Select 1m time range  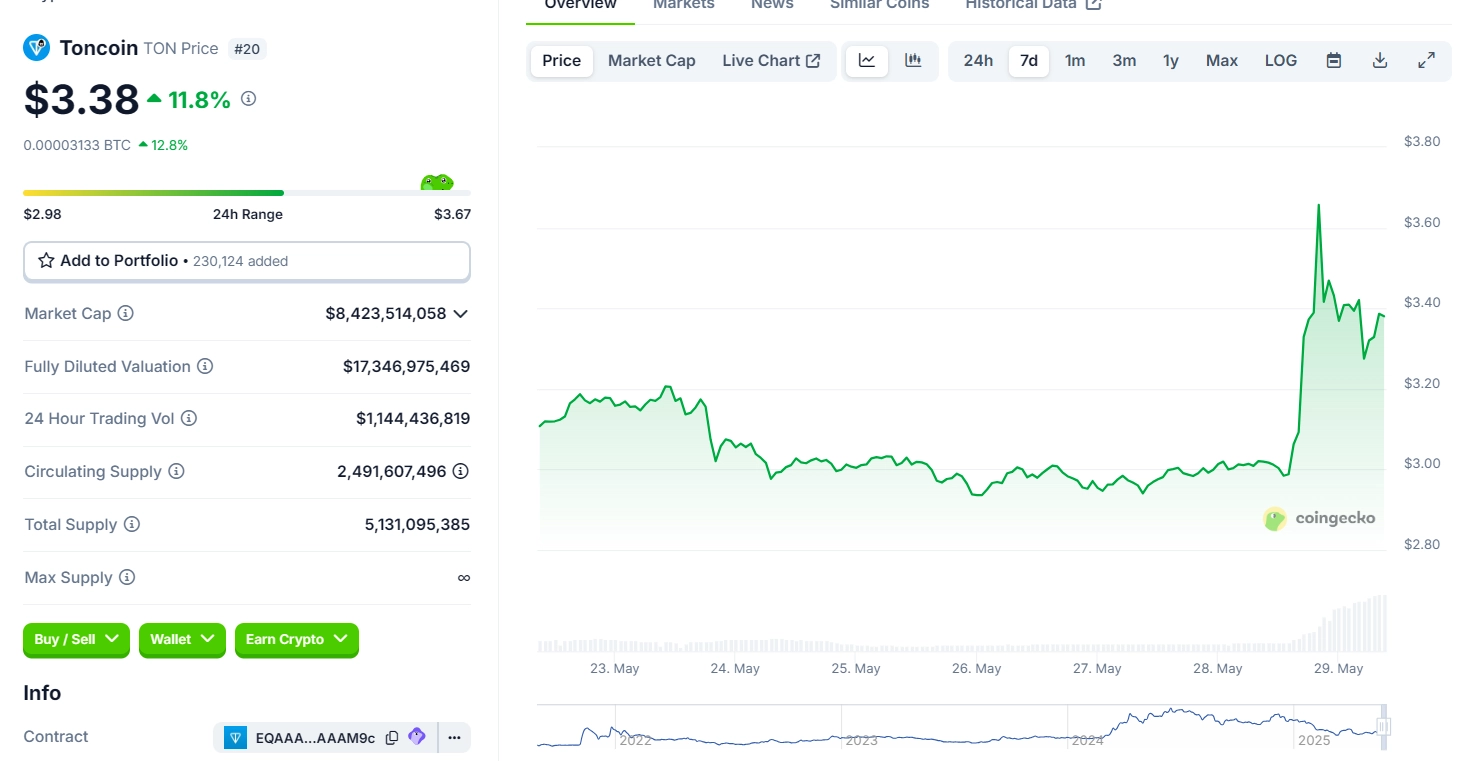1075,61
